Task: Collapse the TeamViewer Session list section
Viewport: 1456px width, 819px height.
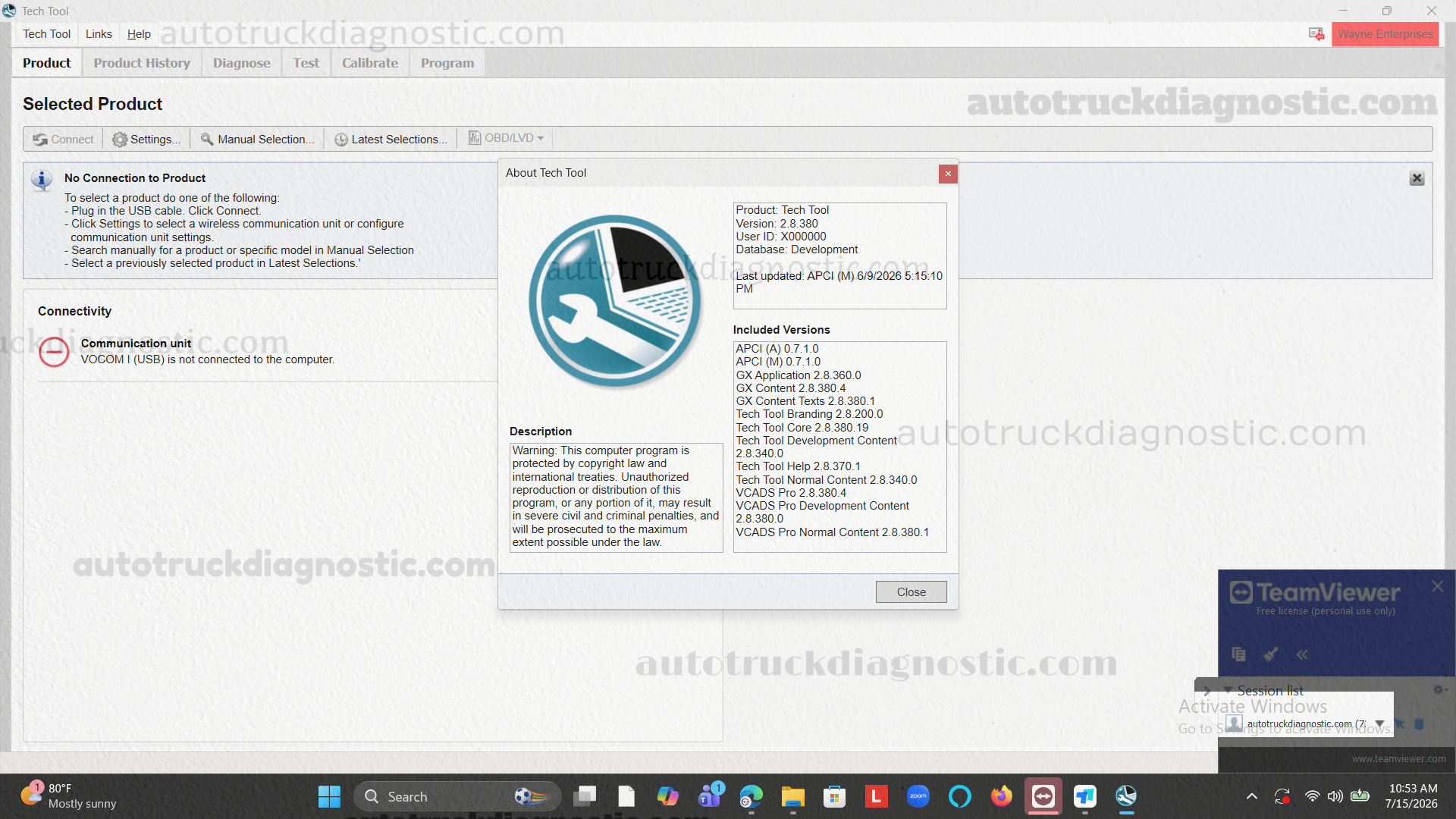Action: (x=1227, y=690)
